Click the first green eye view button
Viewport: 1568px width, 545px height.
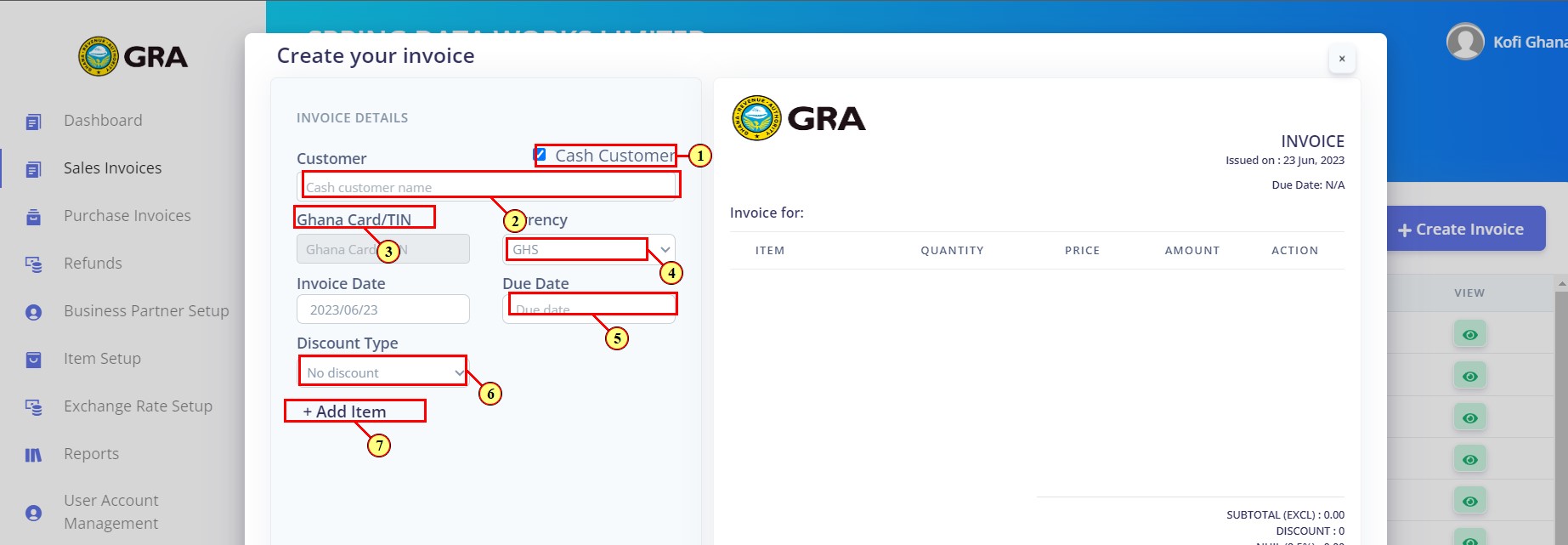[1469, 335]
